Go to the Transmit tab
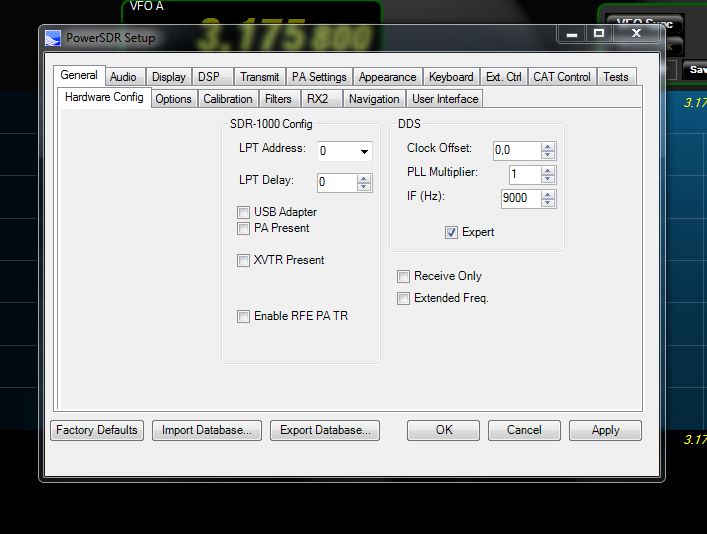Viewport: 707px width, 534px height. [259, 77]
